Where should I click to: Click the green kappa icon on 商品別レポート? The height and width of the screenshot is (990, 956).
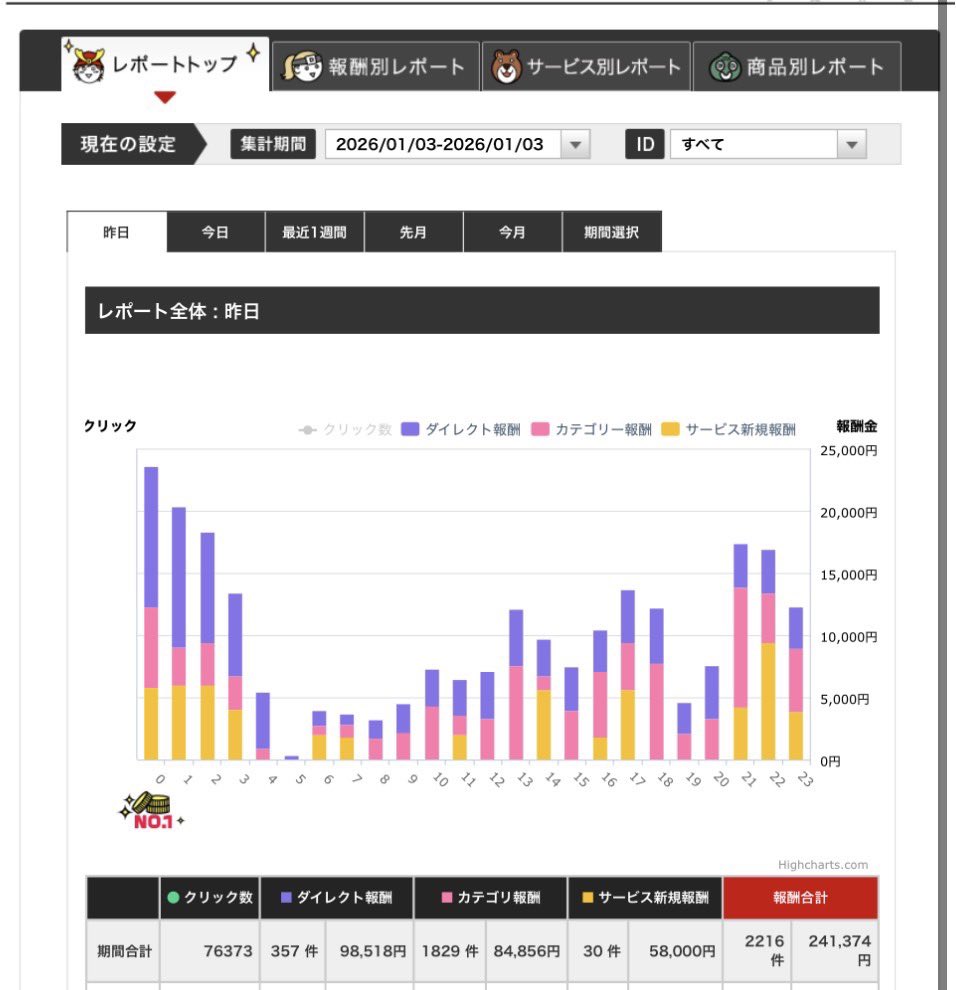(724, 68)
